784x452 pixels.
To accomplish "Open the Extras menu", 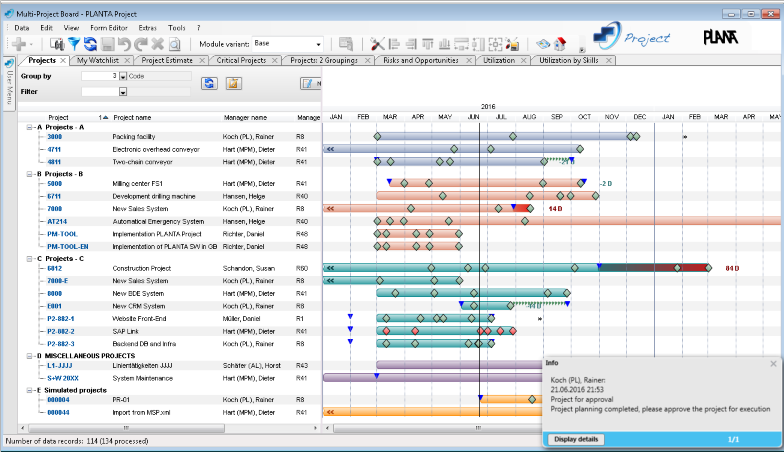I will click(x=148, y=28).
